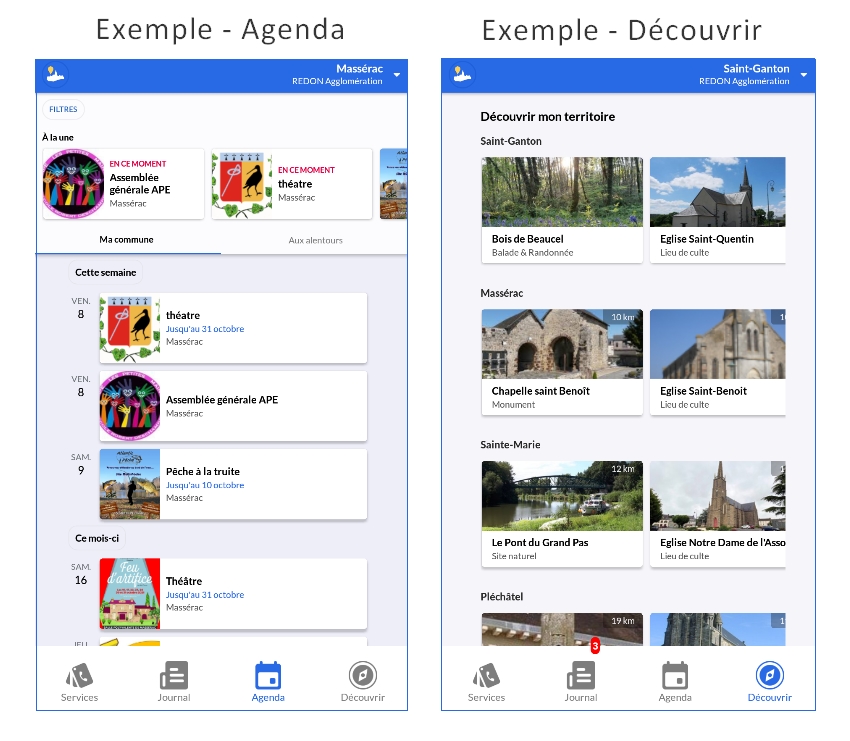The height and width of the screenshot is (741, 850).
Task: Open Le Pont du Grand Pas card
Action: [561, 513]
